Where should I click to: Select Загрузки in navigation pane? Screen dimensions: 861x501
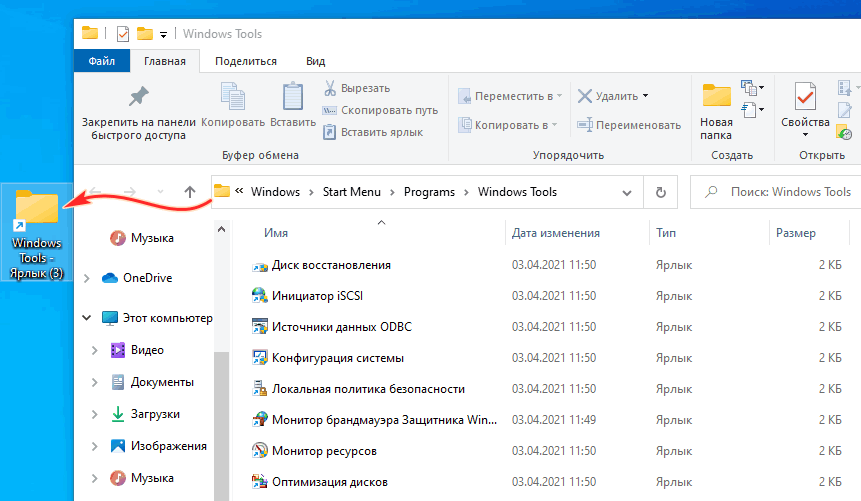(146, 414)
